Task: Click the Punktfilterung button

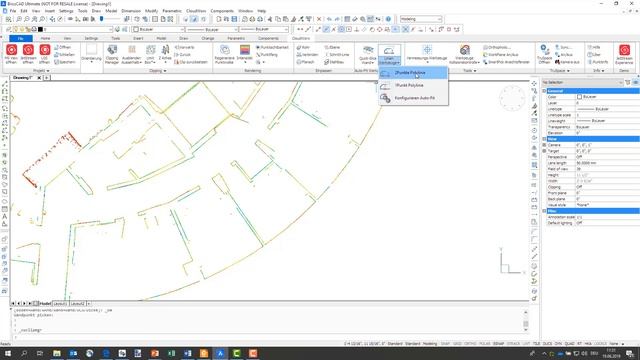Action: tap(267, 55)
